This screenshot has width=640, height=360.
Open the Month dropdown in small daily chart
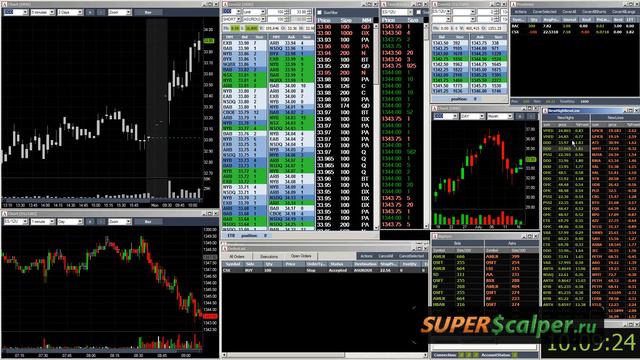(500, 116)
